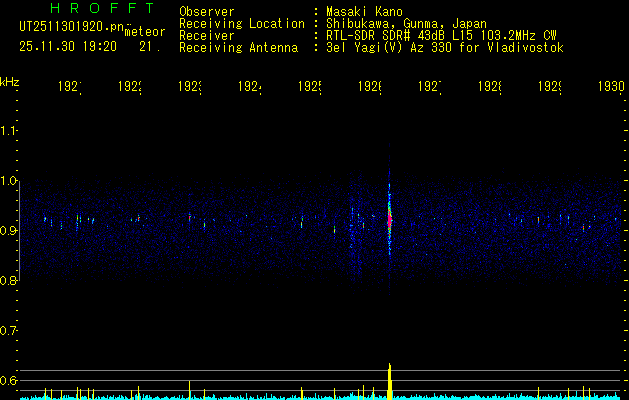This screenshot has height=400, width=629.
Task: Click the date stamp 25.11.30 19:20
Action: click(68, 47)
